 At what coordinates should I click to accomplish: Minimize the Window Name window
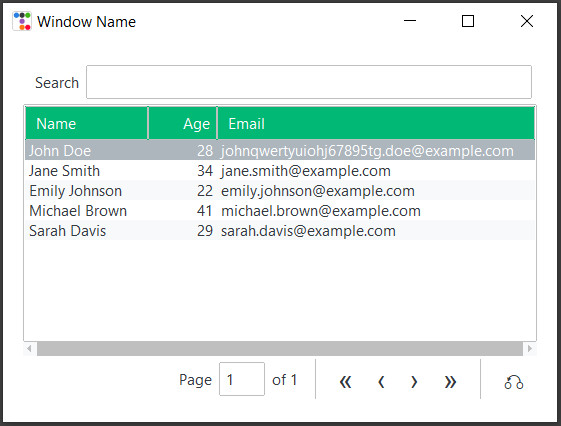point(410,21)
